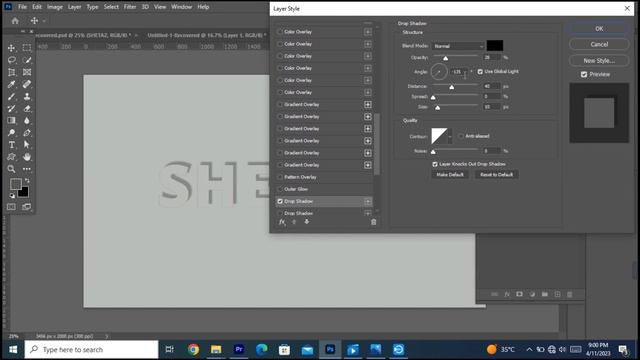Open the drop shadow black color swatch
This screenshot has height=360, width=640.
pos(495,46)
